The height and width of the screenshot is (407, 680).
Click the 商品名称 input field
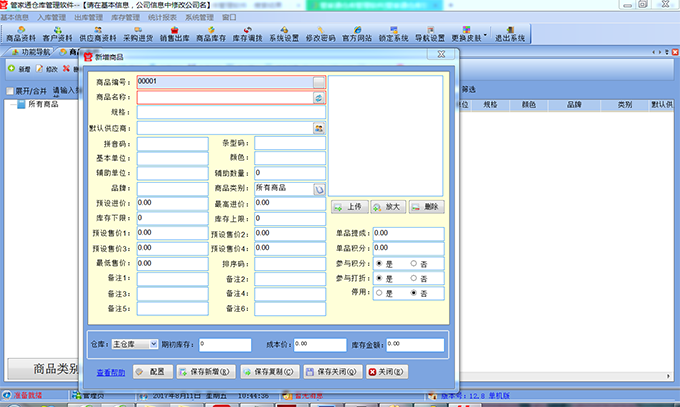point(225,98)
